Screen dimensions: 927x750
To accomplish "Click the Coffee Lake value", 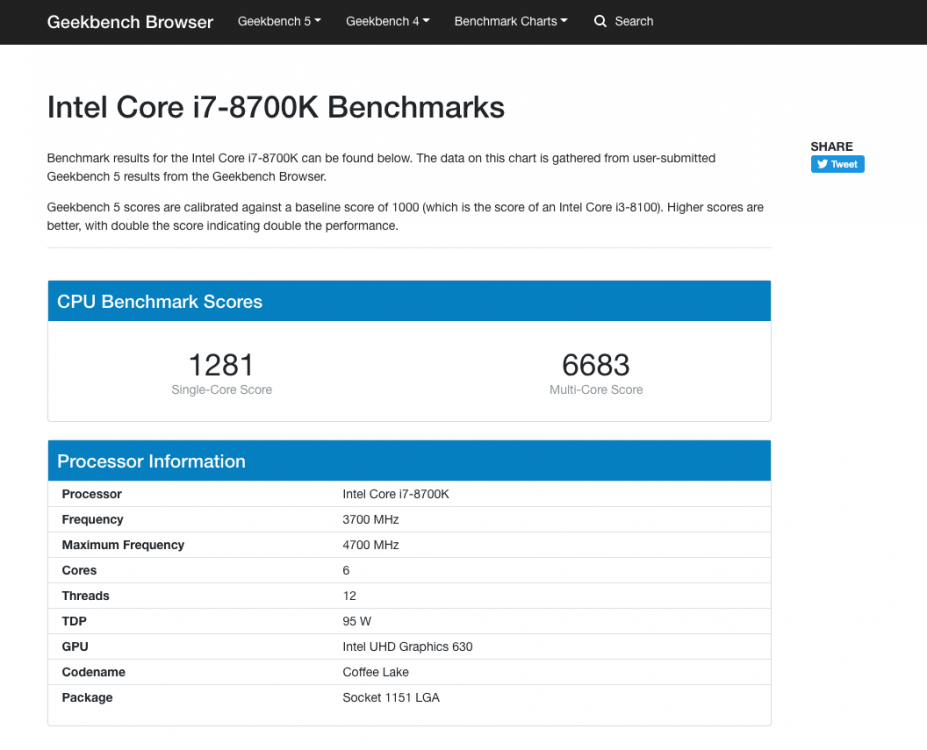I will coord(375,672).
